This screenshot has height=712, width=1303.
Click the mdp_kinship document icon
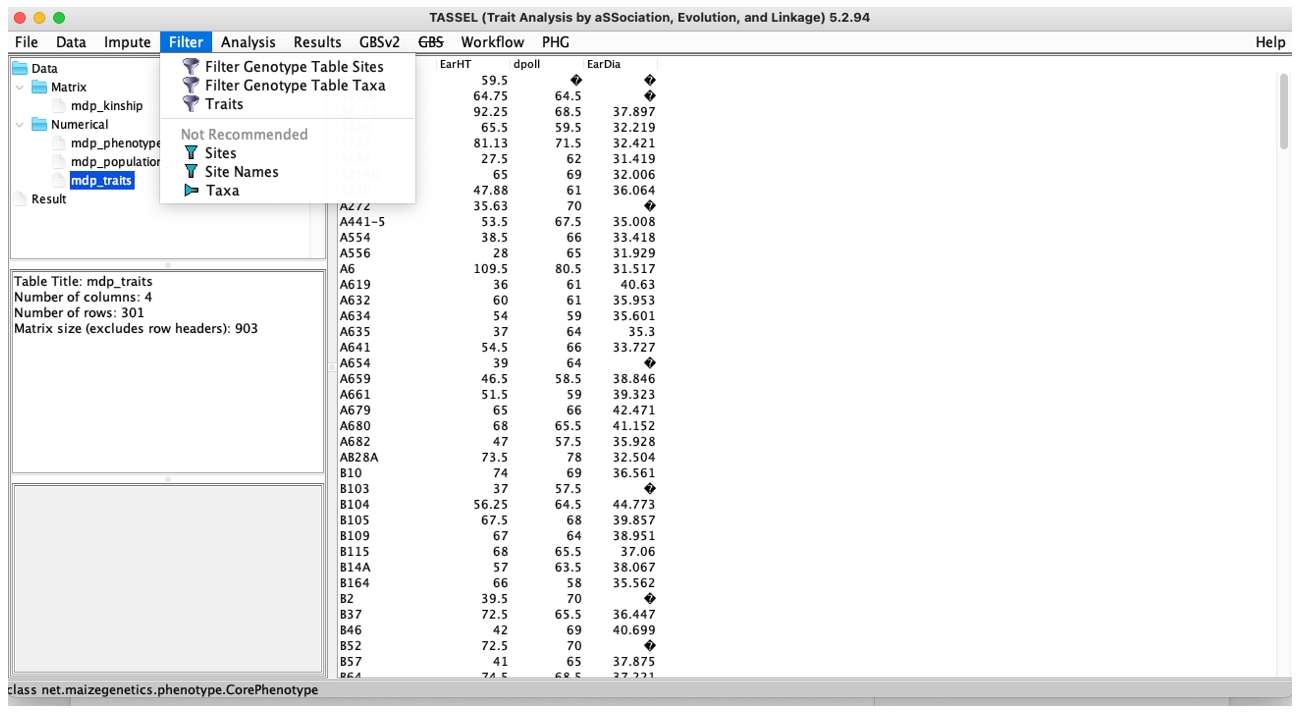pos(59,106)
